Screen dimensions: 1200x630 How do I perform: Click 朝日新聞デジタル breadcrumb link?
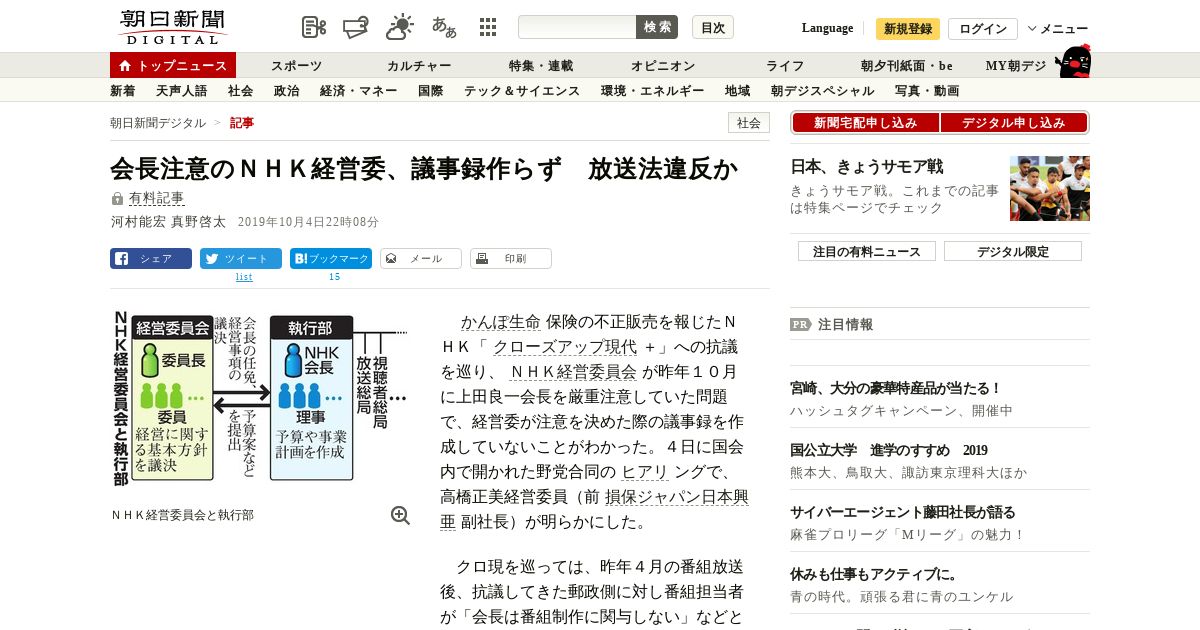click(x=158, y=123)
